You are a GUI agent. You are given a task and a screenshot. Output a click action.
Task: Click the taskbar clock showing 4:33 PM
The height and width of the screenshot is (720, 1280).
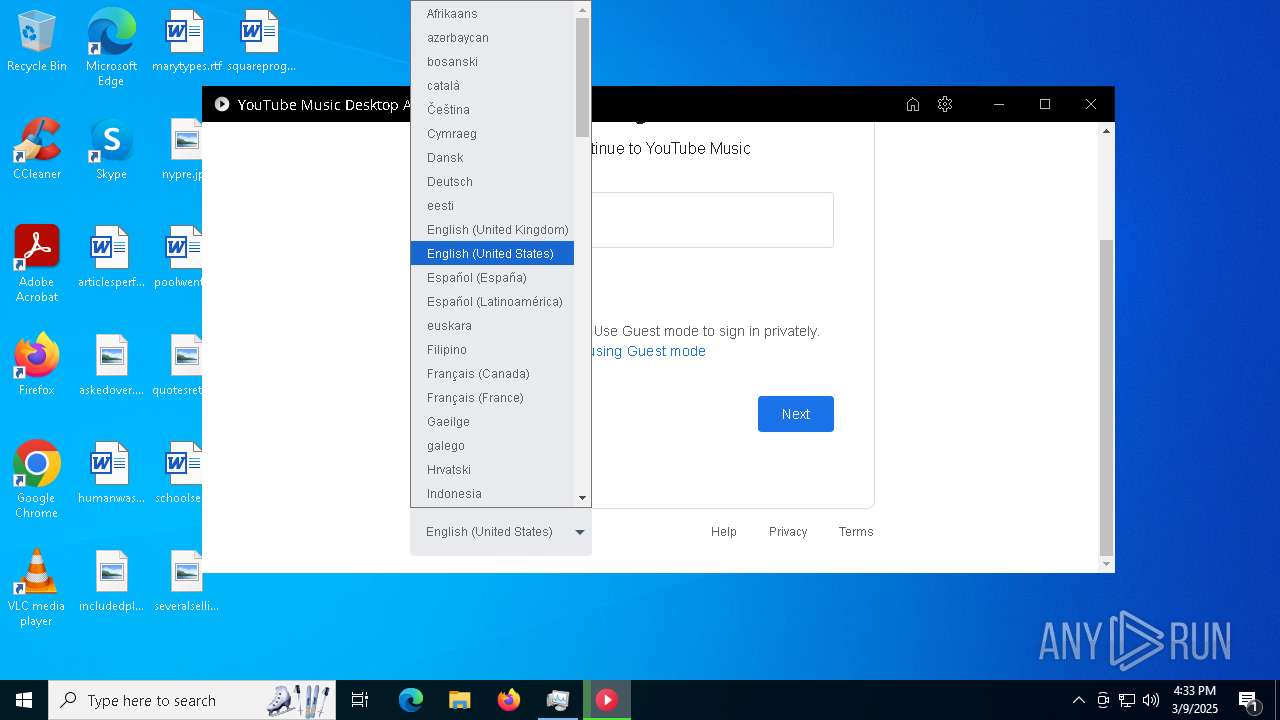(x=1195, y=700)
